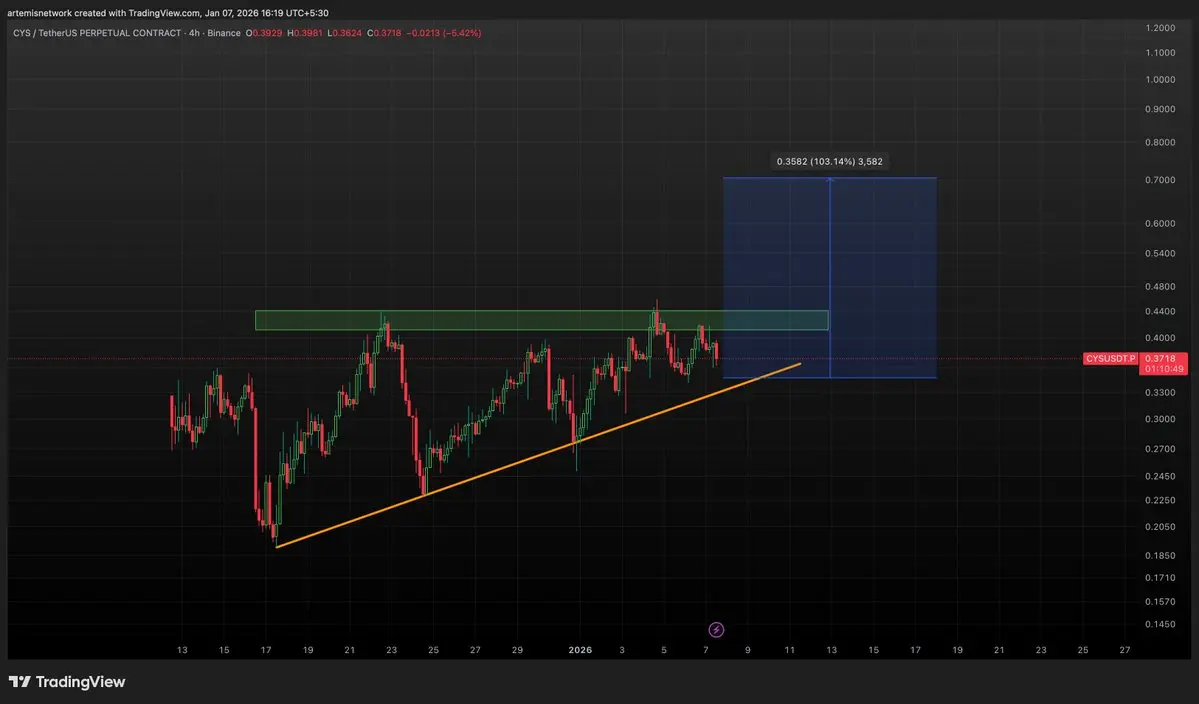
Task: Click the purple lightning event icon
Action: click(x=716, y=630)
